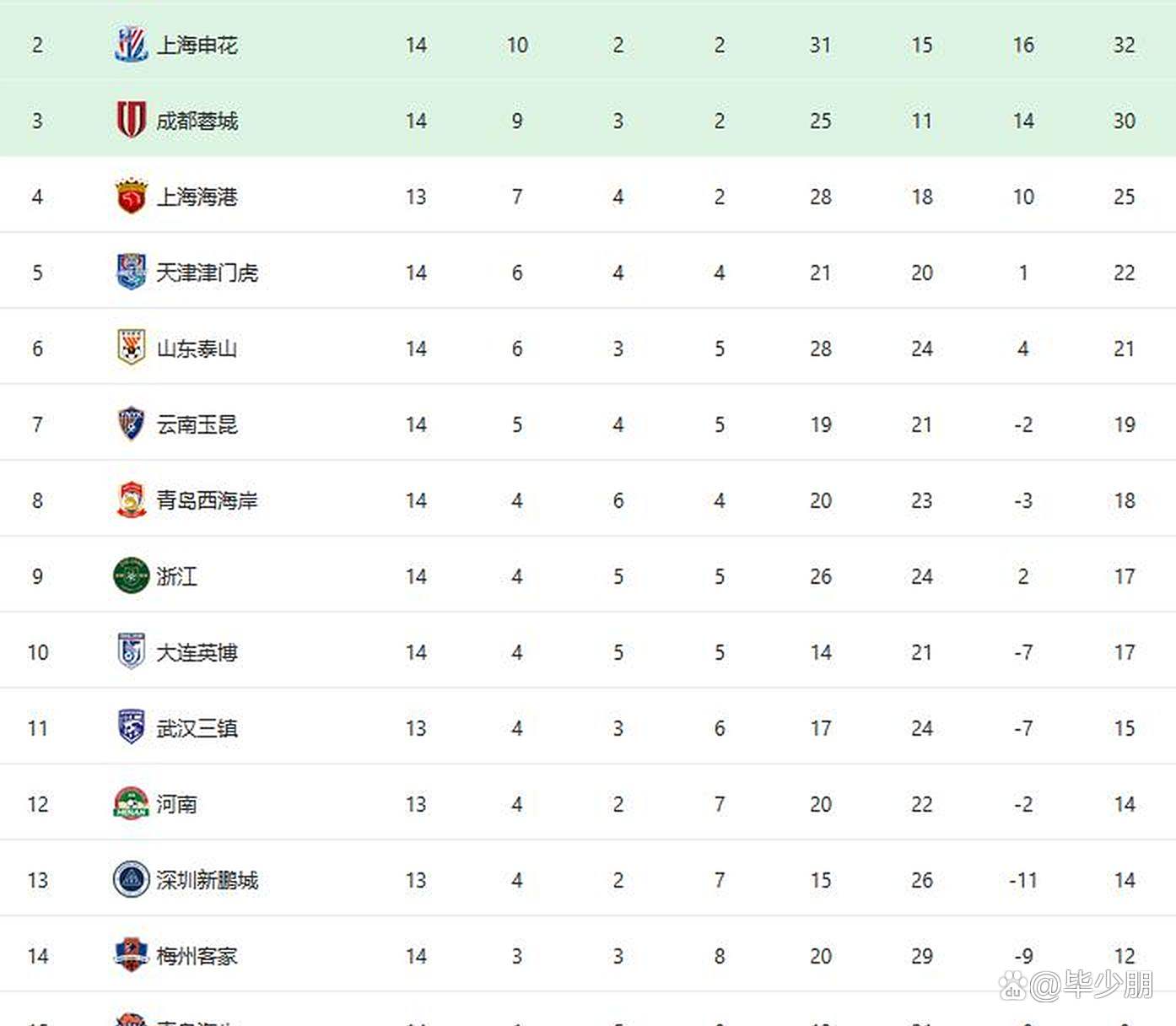Click the Yunnan Yukun team badge
1176x1026 pixels.
pyautogui.click(x=131, y=424)
